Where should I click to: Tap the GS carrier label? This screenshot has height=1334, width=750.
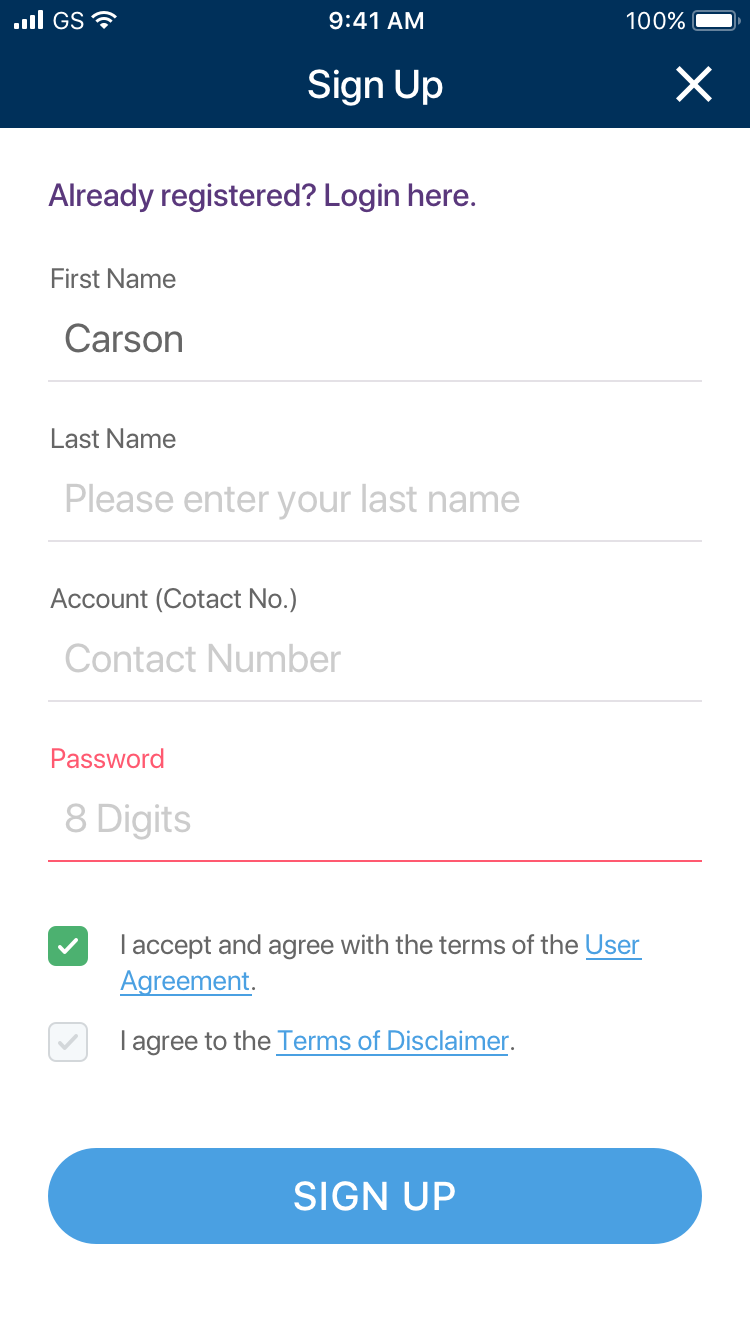click(68, 20)
